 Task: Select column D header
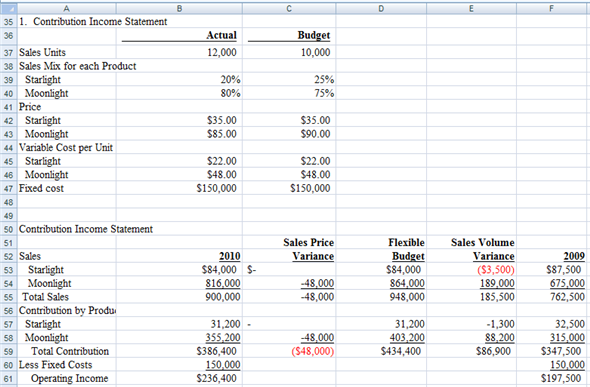point(381,8)
